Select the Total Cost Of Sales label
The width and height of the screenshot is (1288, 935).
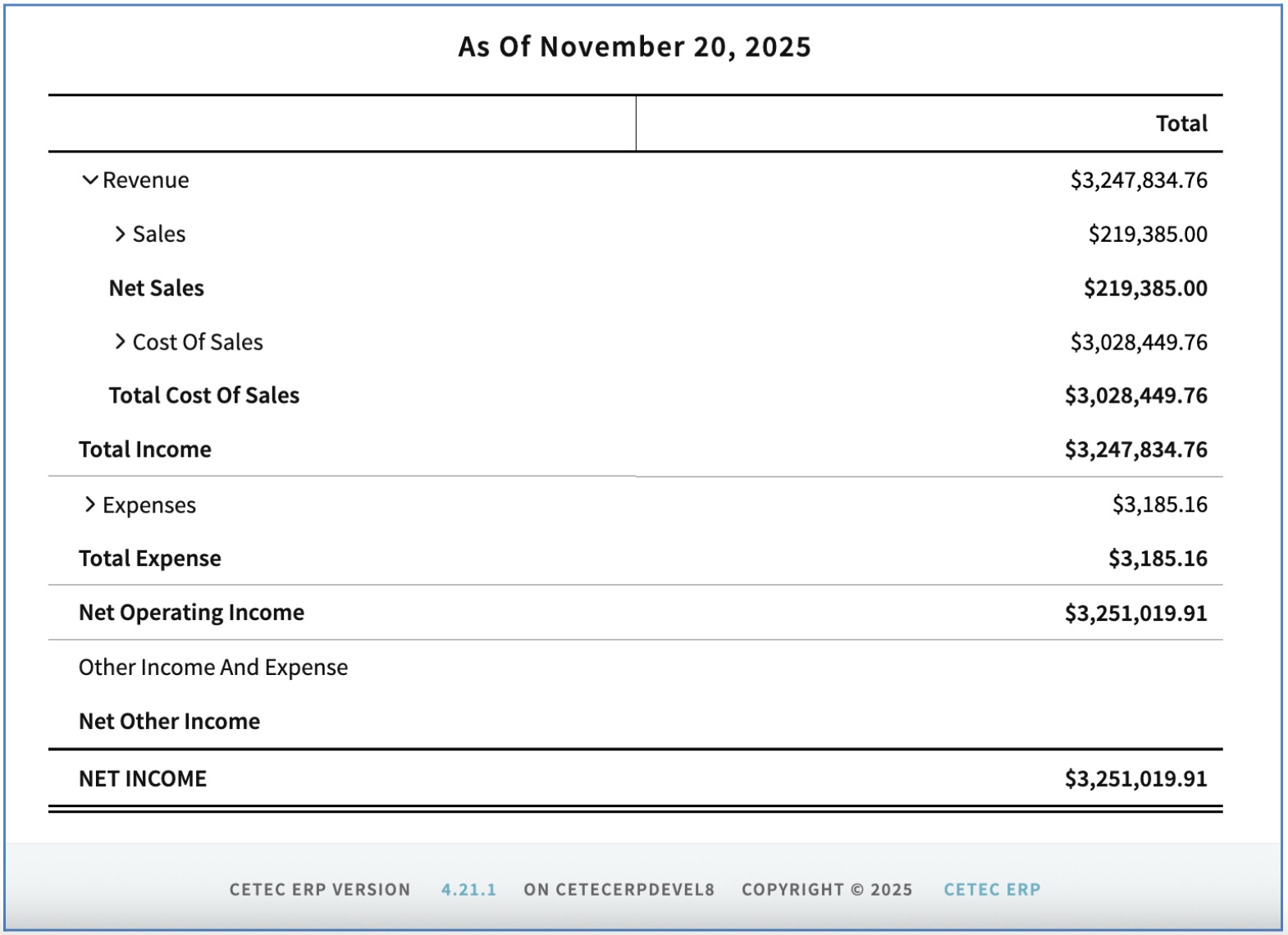click(x=203, y=395)
